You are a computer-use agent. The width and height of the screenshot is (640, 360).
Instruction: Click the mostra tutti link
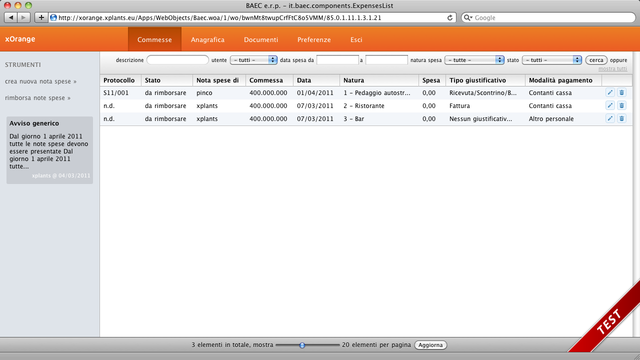[x=613, y=69]
